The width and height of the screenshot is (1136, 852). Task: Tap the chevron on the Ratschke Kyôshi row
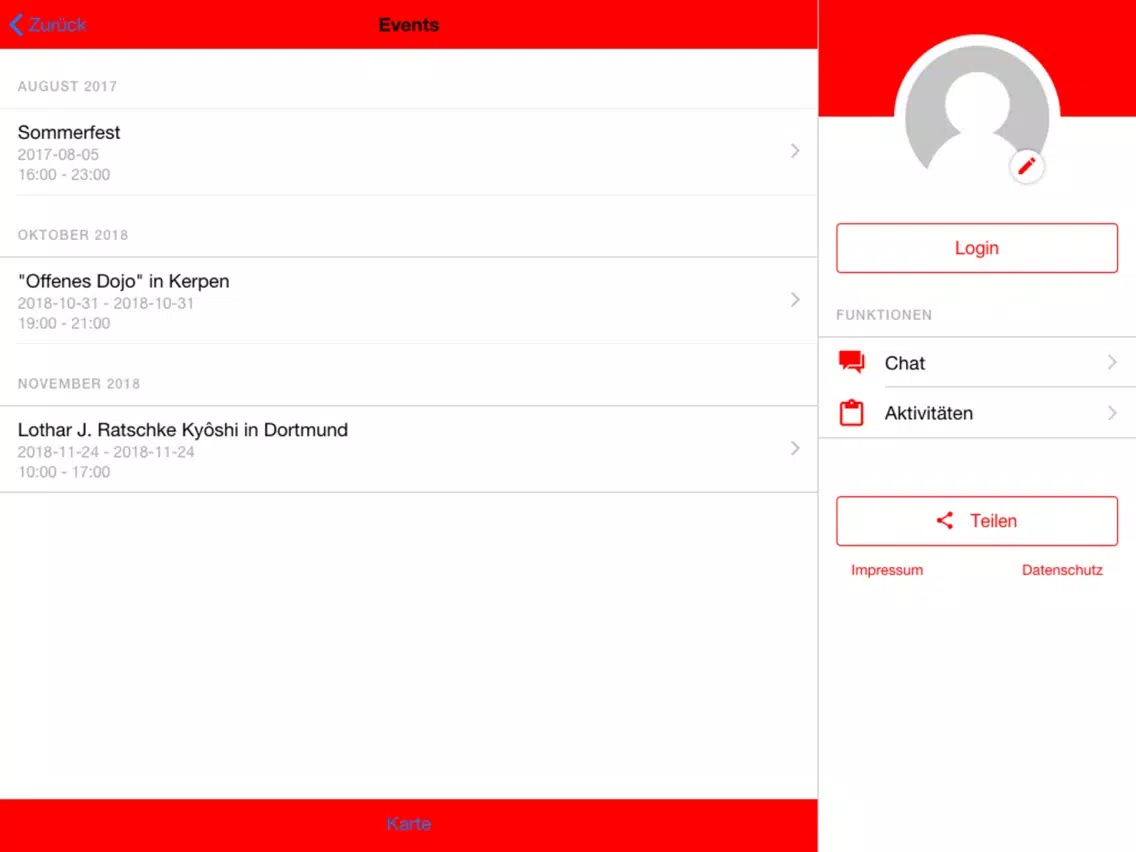[x=795, y=448]
